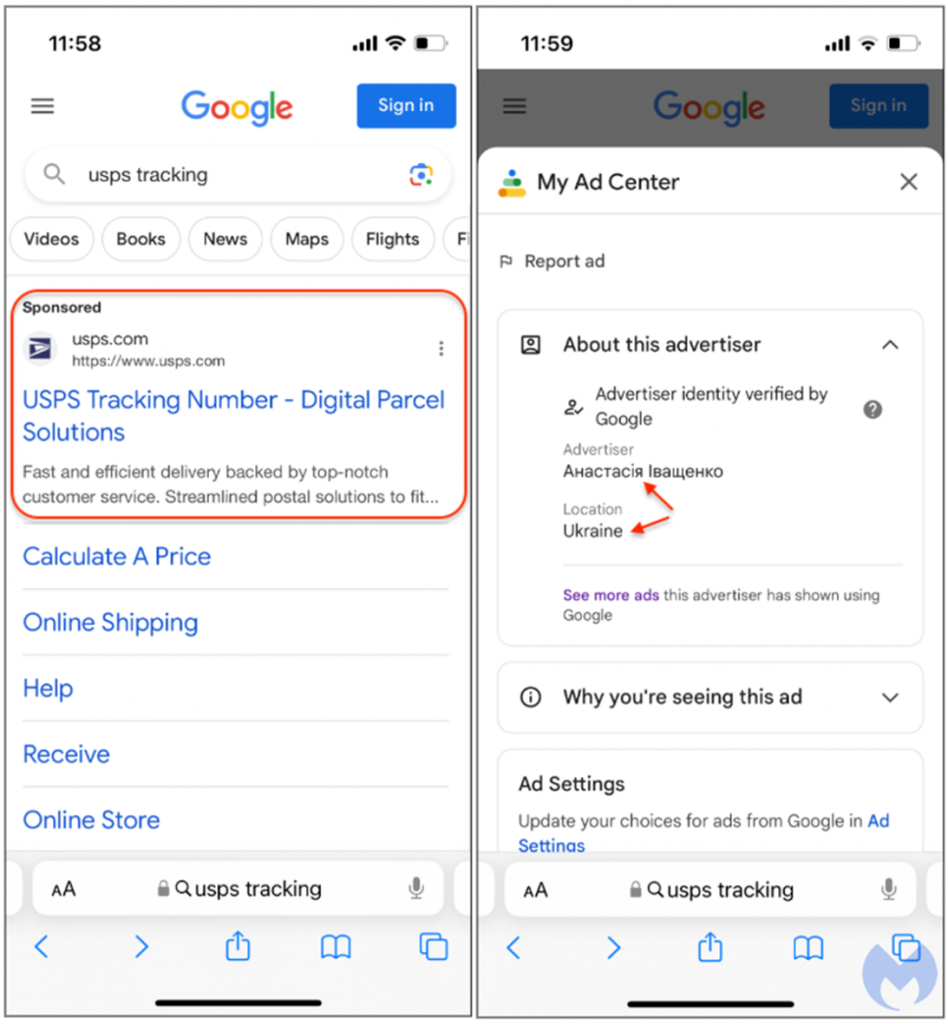The height and width of the screenshot is (1024, 948).
Task: Select the Maps search filter chip
Action: point(307,239)
